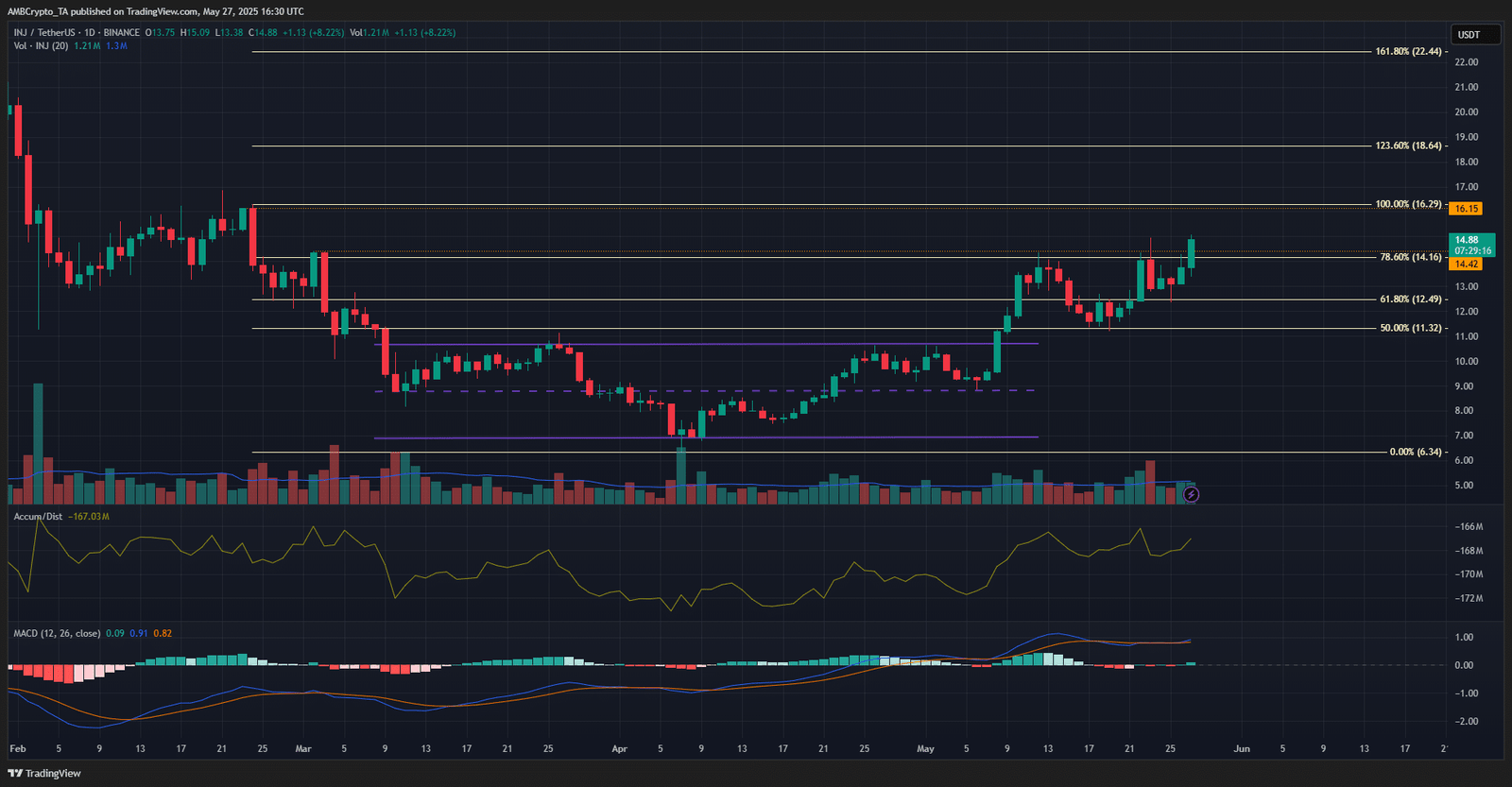Image resolution: width=1512 pixels, height=787 pixels.
Task: Click the 78.60% (14.16) Fibonacci label
Action: 1411,257
